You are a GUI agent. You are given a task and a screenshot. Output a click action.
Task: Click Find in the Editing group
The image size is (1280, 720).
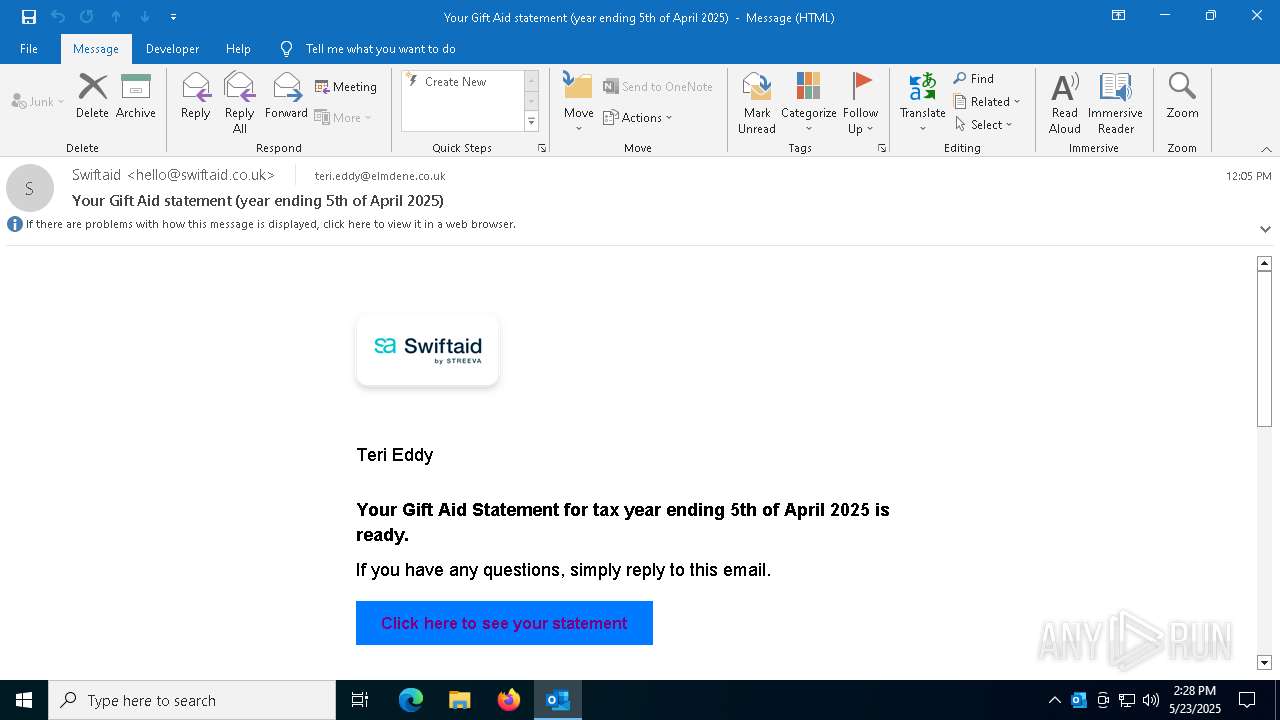click(974, 78)
